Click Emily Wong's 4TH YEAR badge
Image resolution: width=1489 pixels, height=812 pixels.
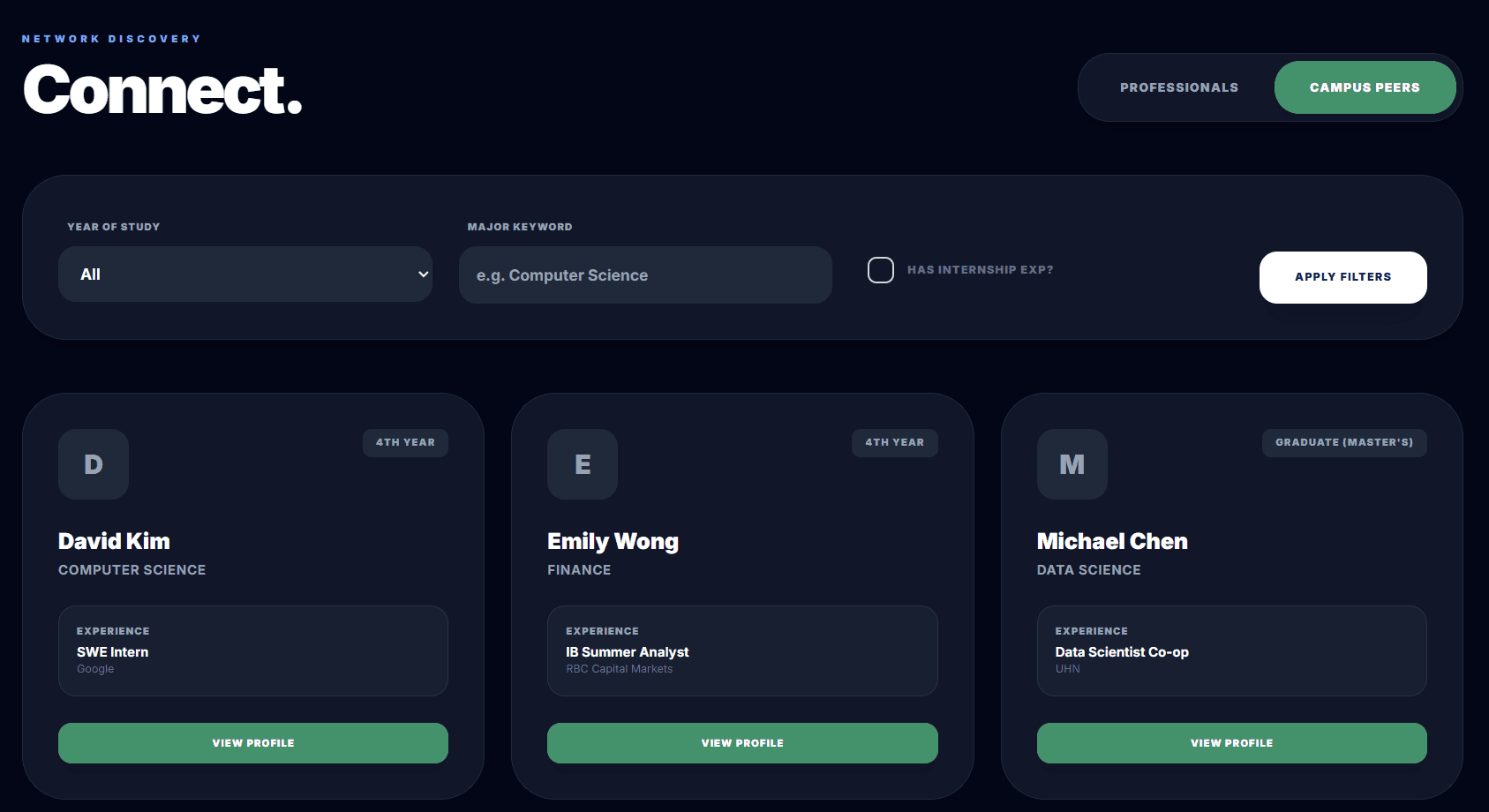(x=894, y=442)
